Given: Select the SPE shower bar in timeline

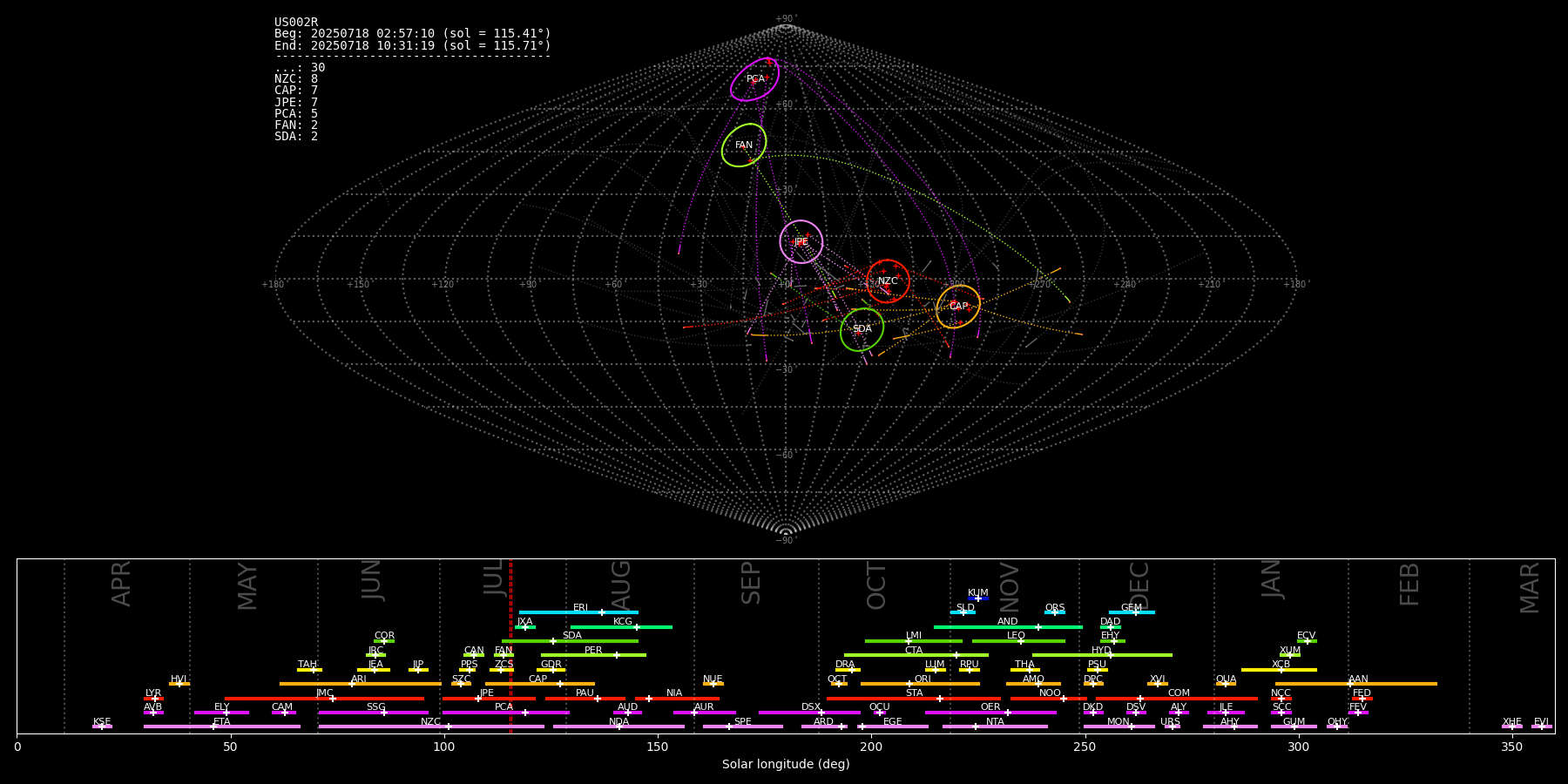Looking at the screenshot, I should [x=743, y=727].
